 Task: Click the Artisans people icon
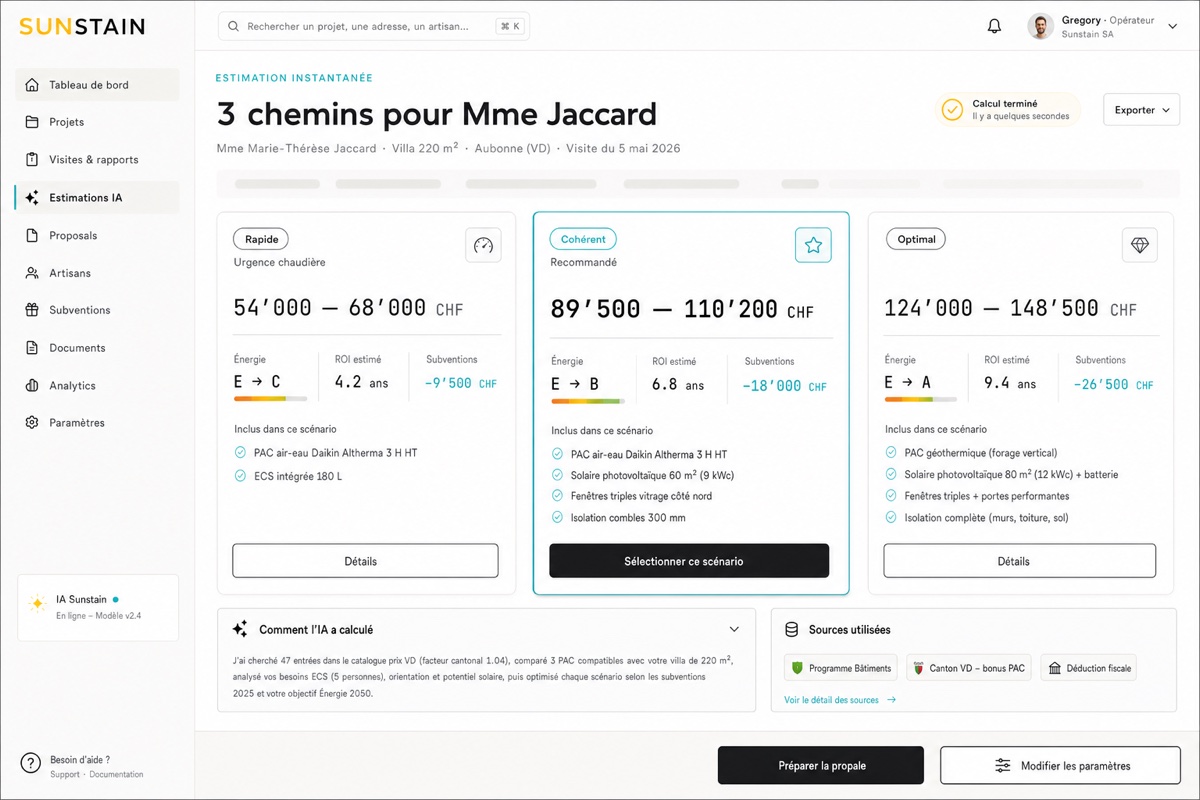pos(31,273)
